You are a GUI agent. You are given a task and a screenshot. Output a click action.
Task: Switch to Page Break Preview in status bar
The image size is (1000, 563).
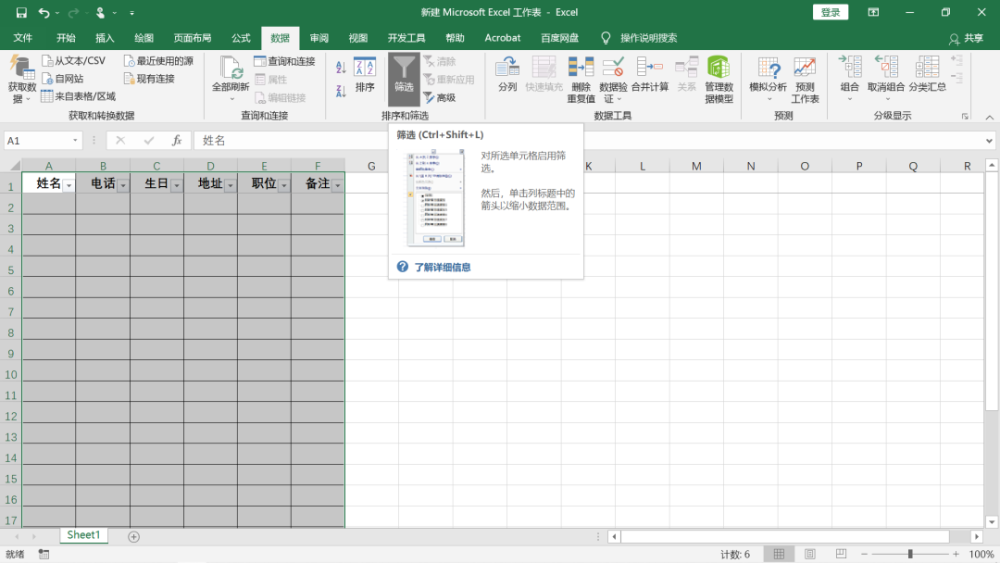(x=841, y=554)
